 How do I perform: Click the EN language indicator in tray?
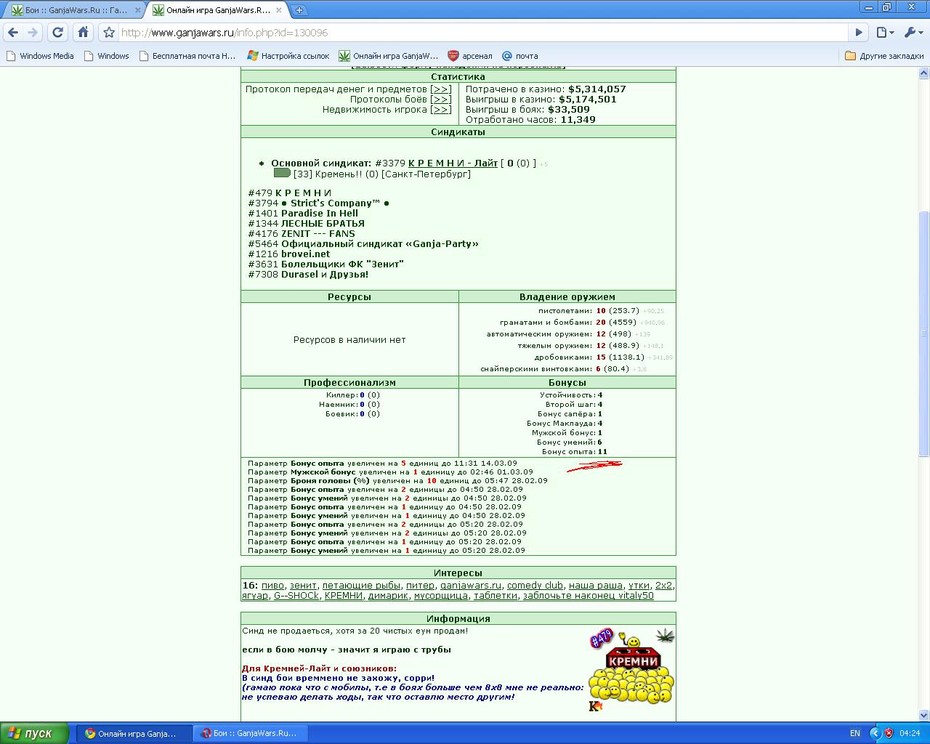click(x=855, y=733)
